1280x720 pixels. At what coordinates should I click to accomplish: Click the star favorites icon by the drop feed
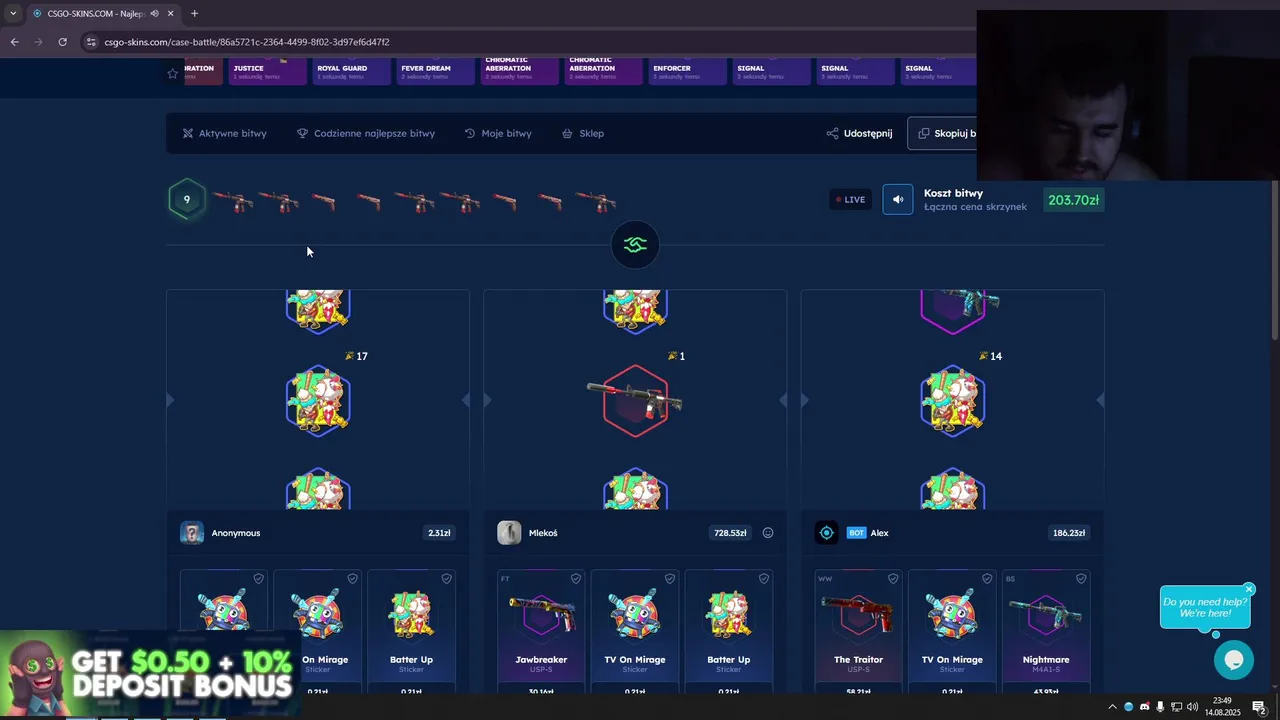click(172, 73)
